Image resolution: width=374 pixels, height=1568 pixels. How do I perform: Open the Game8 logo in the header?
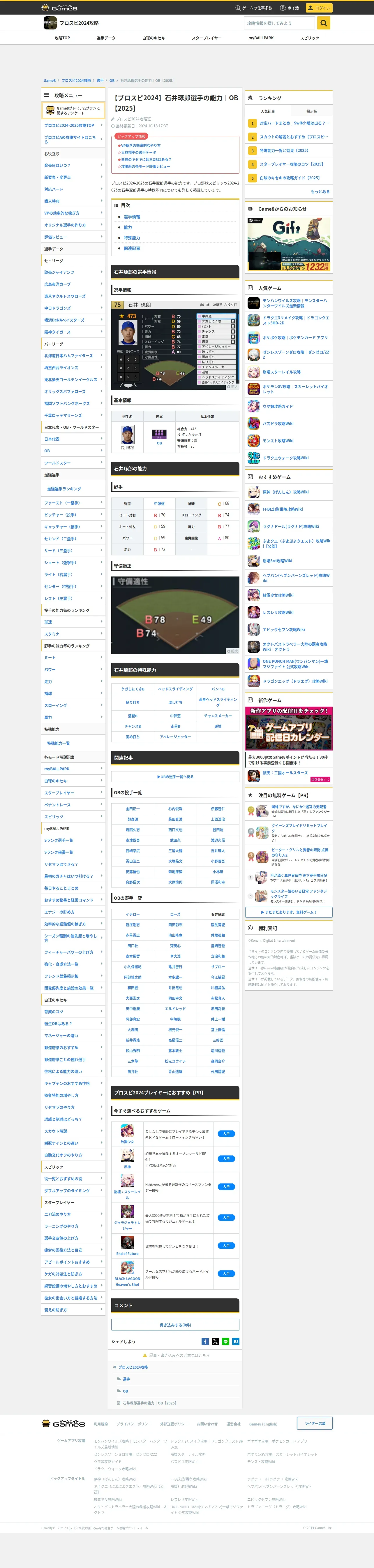(x=60, y=8)
